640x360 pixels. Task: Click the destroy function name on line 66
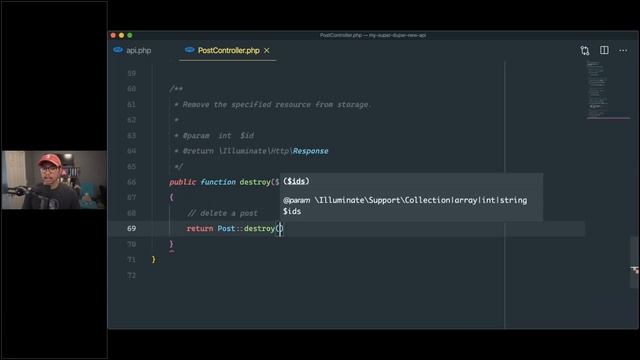point(255,182)
